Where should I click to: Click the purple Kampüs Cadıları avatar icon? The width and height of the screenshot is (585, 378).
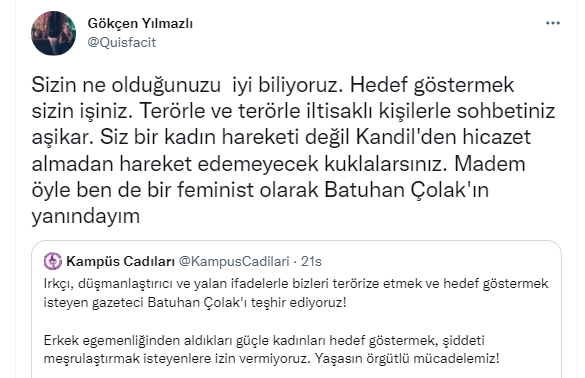click(x=53, y=261)
